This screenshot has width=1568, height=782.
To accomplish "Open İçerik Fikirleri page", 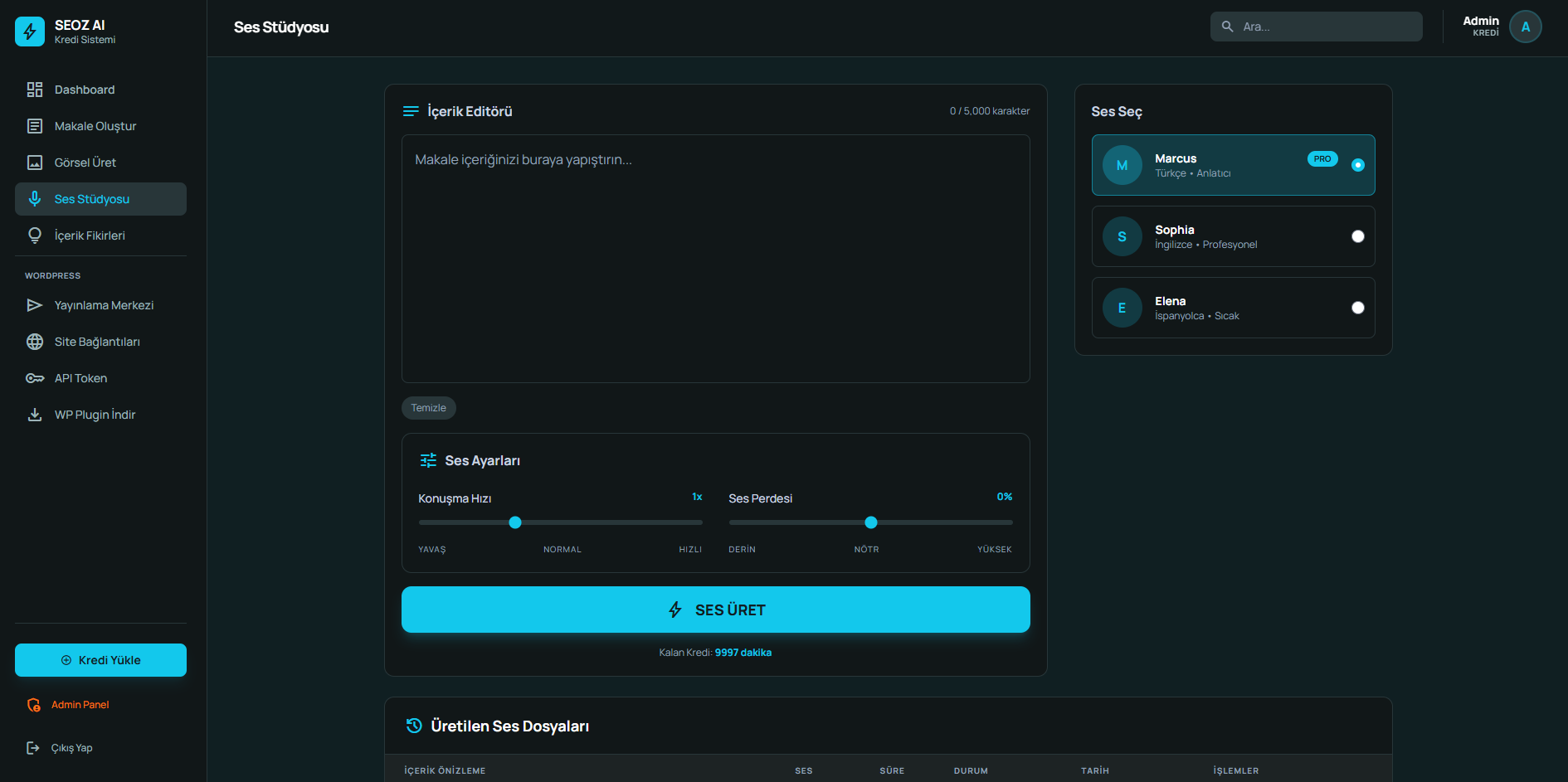I will pyautogui.click(x=100, y=236).
